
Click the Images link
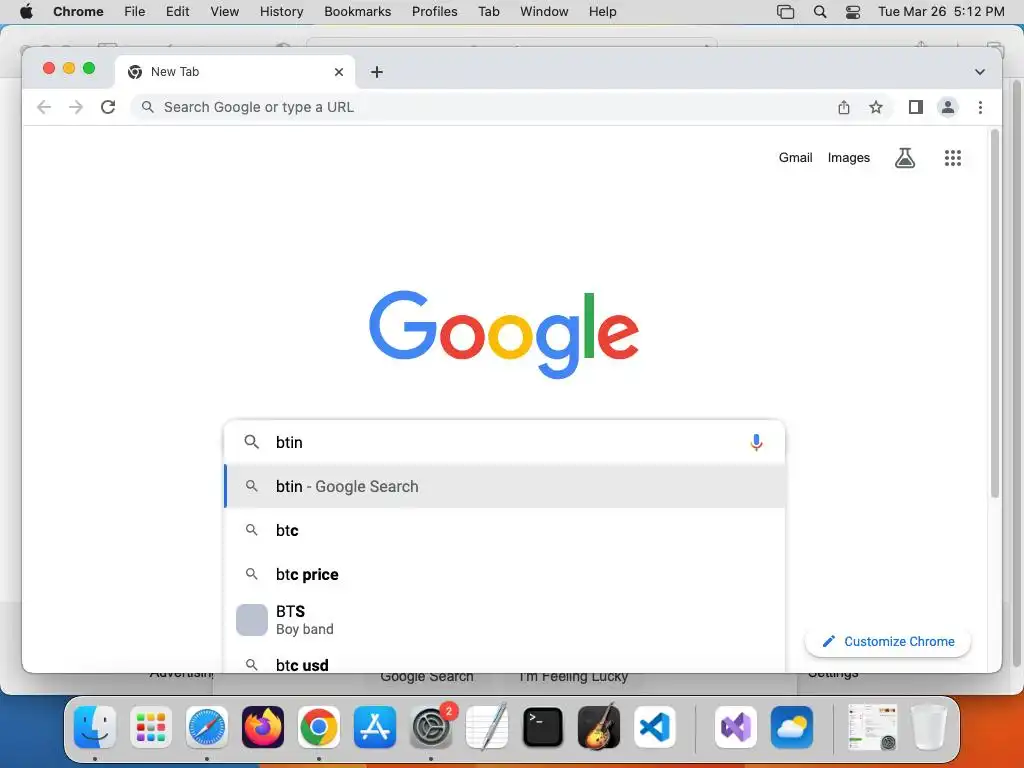click(848, 157)
